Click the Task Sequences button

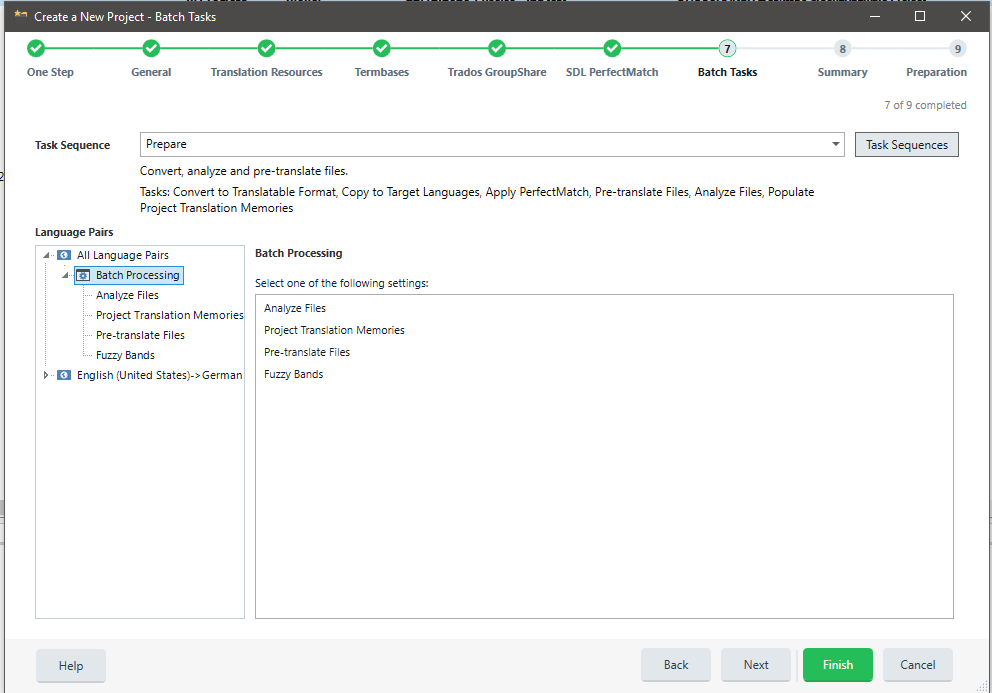(906, 145)
